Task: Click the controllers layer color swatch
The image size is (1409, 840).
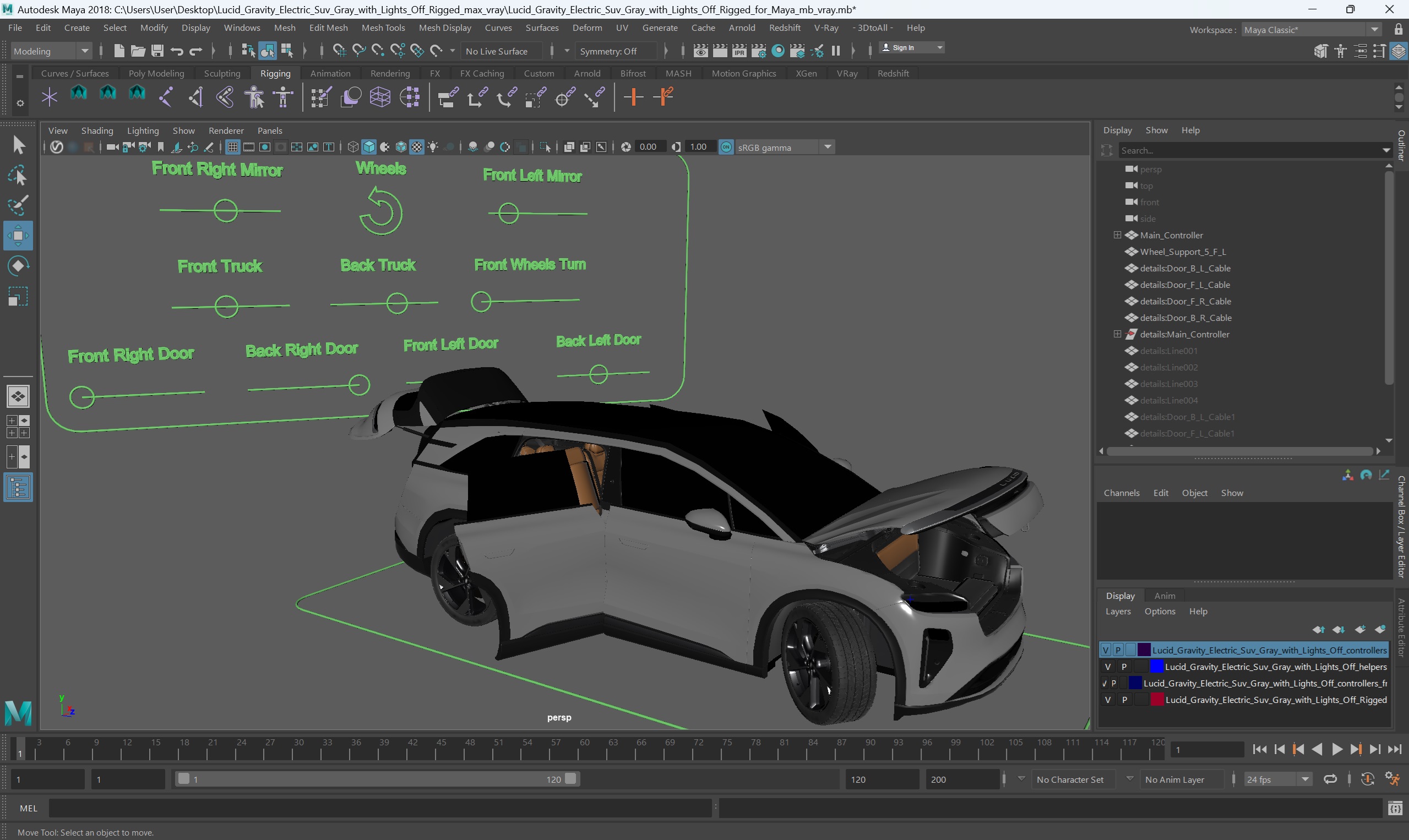Action: [x=1143, y=650]
